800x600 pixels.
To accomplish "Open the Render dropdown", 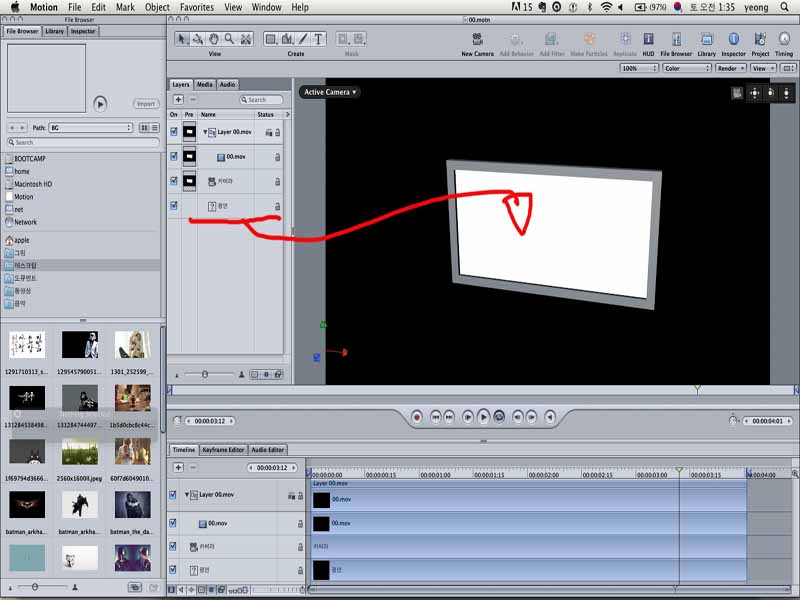I will pos(731,68).
